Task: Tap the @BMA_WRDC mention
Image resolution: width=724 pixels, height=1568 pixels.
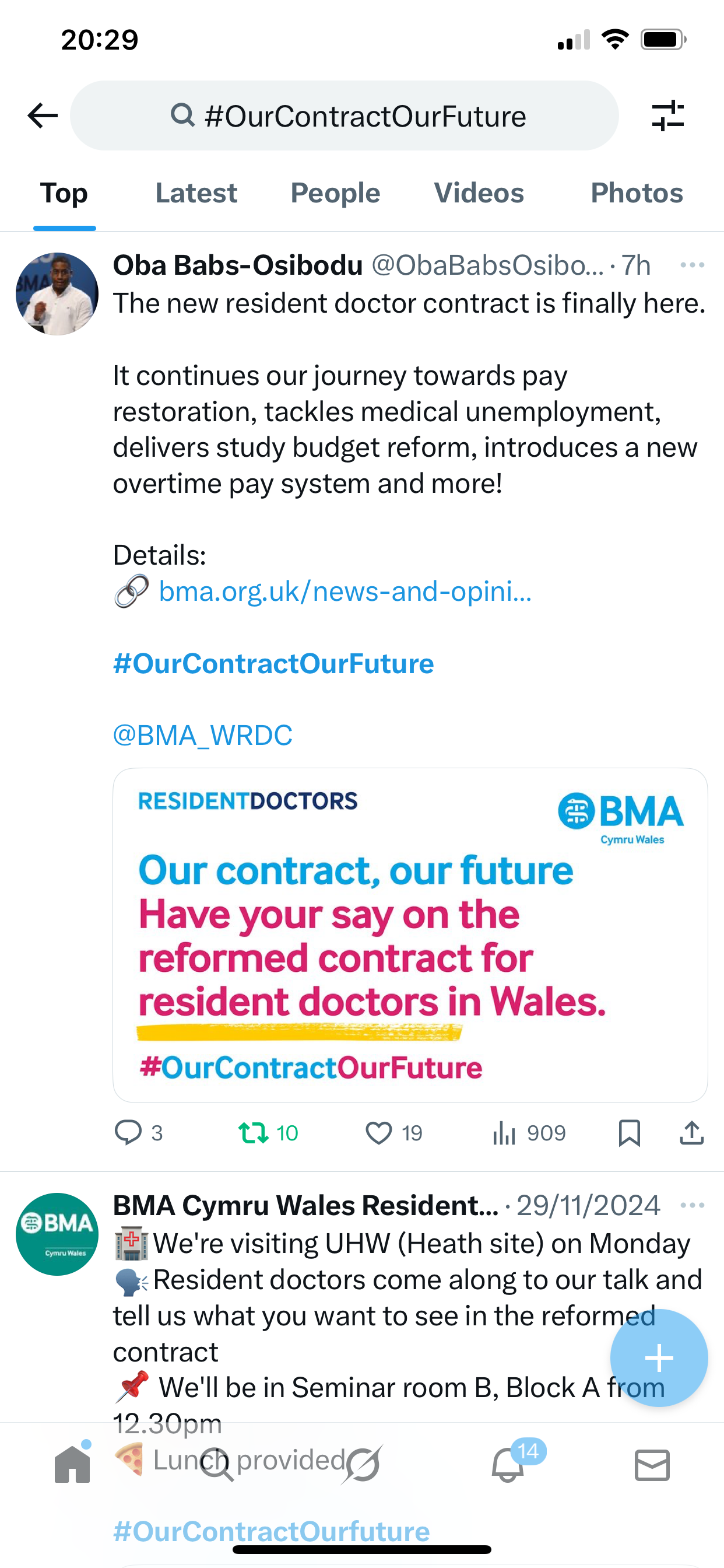Action: pos(203,734)
